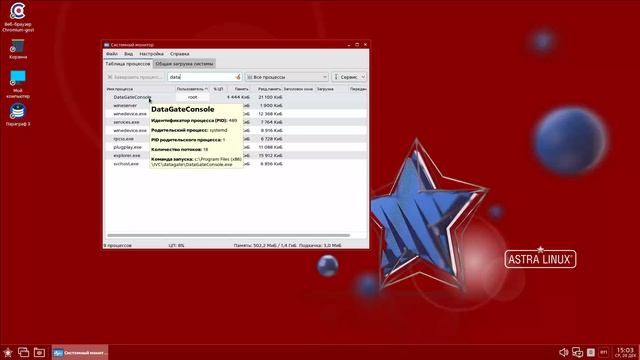This screenshot has width=640, height=360.
Task: Expand the Все процессы filter dropdown
Action: pos(287,77)
